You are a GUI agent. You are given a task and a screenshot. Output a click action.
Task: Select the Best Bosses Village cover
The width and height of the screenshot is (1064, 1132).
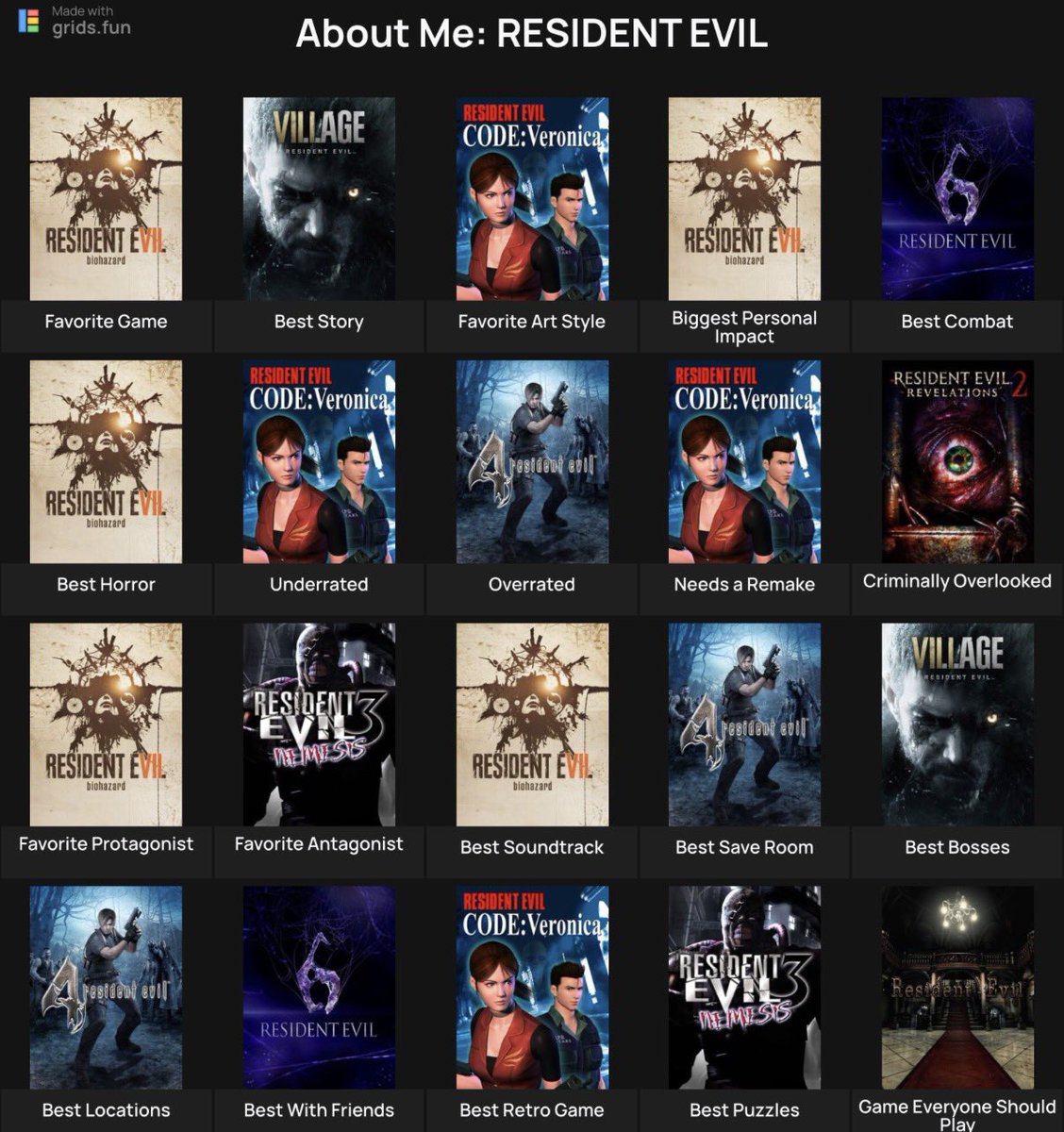(957, 724)
